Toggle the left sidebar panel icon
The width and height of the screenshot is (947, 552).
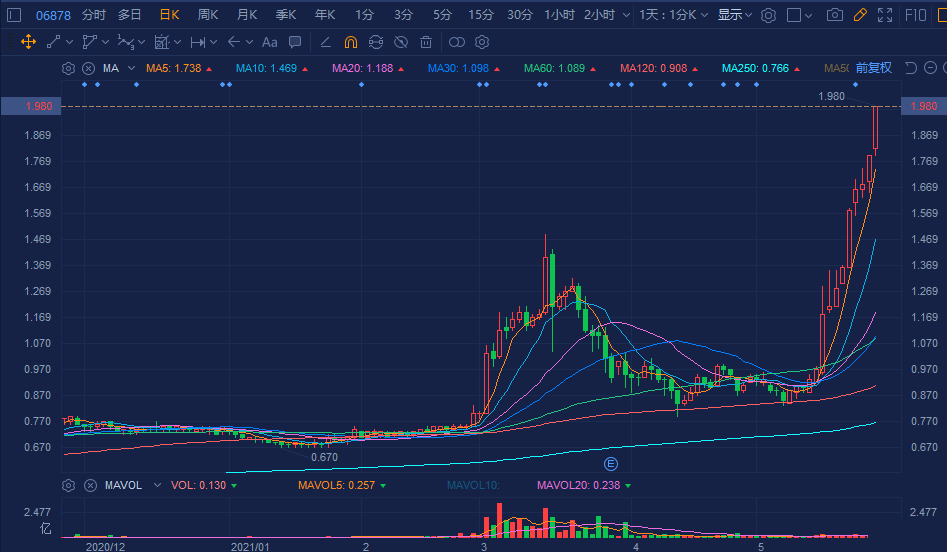click(x=14, y=15)
